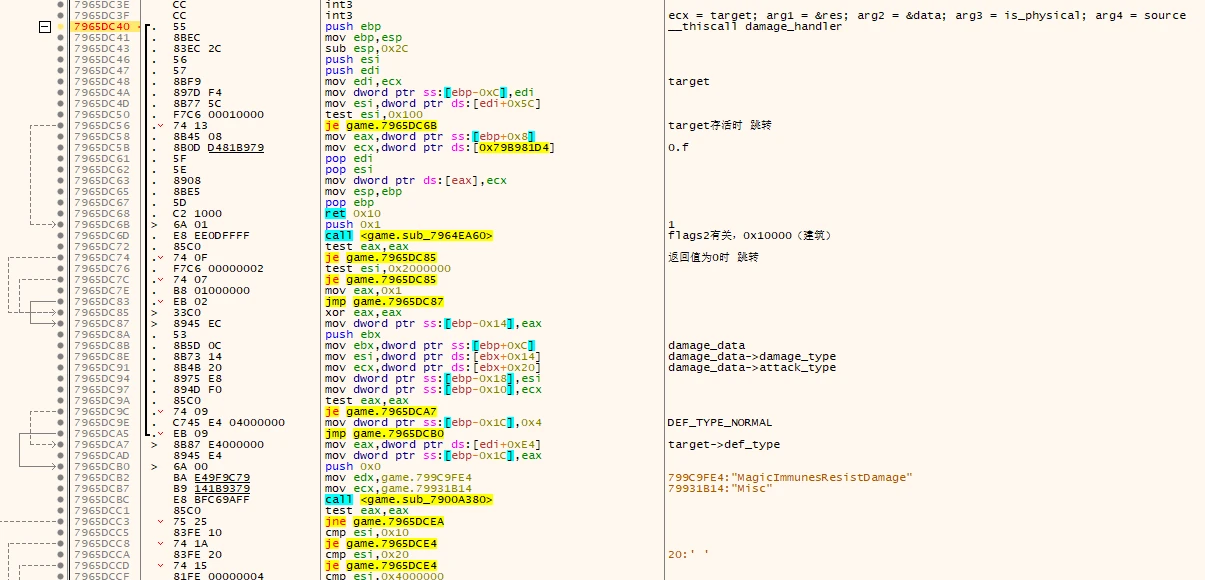The width and height of the screenshot is (1205, 580).
Task: Toggle breakpoint dot on row 7965DCC3
Action: 62,522
